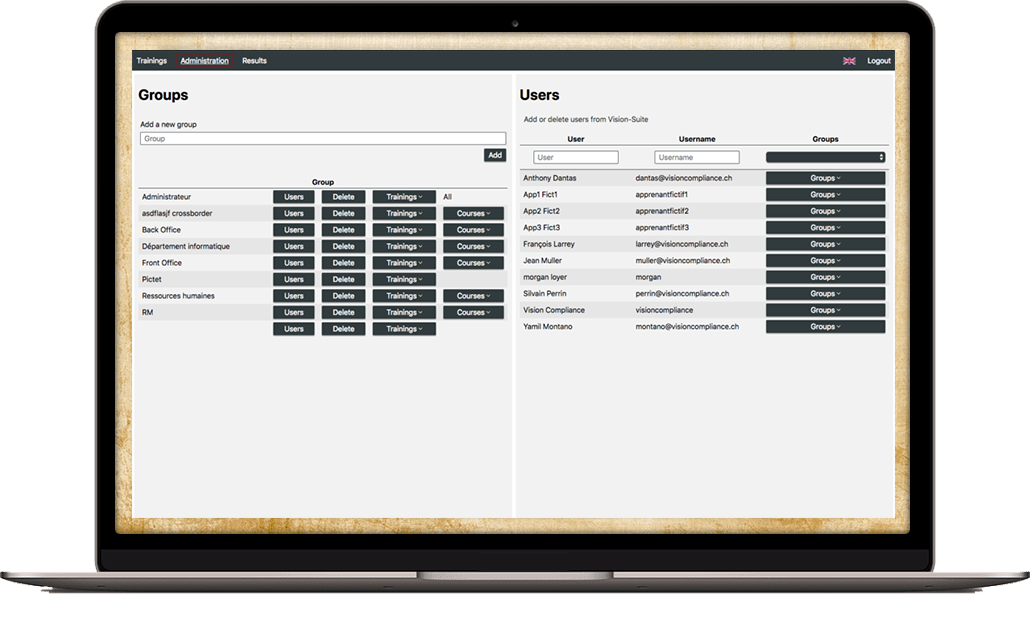
Task: Expand Groups dropdown for App2 Fict2
Action: pos(825,211)
